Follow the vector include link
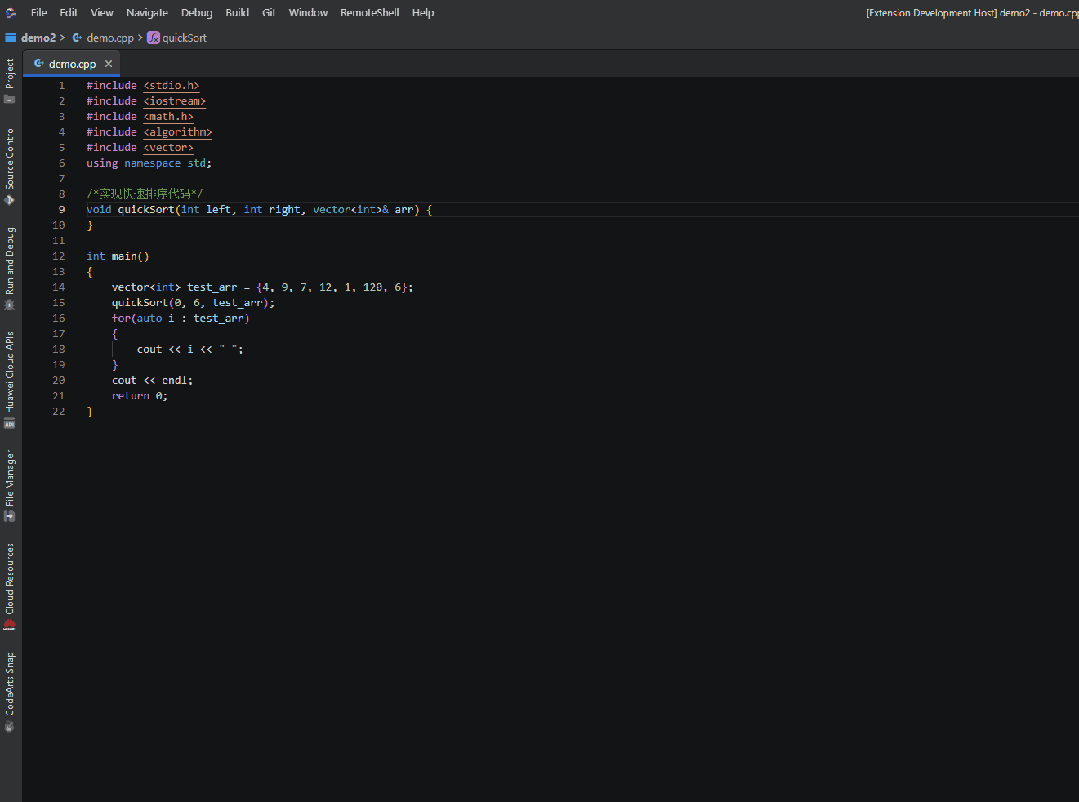The height and width of the screenshot is (802, 1079). (169, 147)
